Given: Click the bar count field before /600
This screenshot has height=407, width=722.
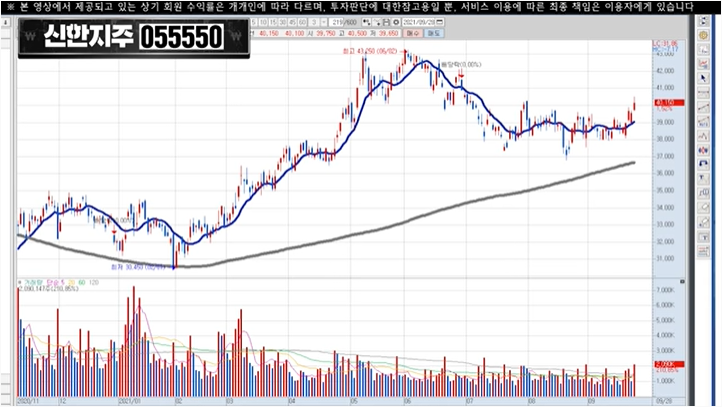Looking at the screenshot, I should [337, 22].
